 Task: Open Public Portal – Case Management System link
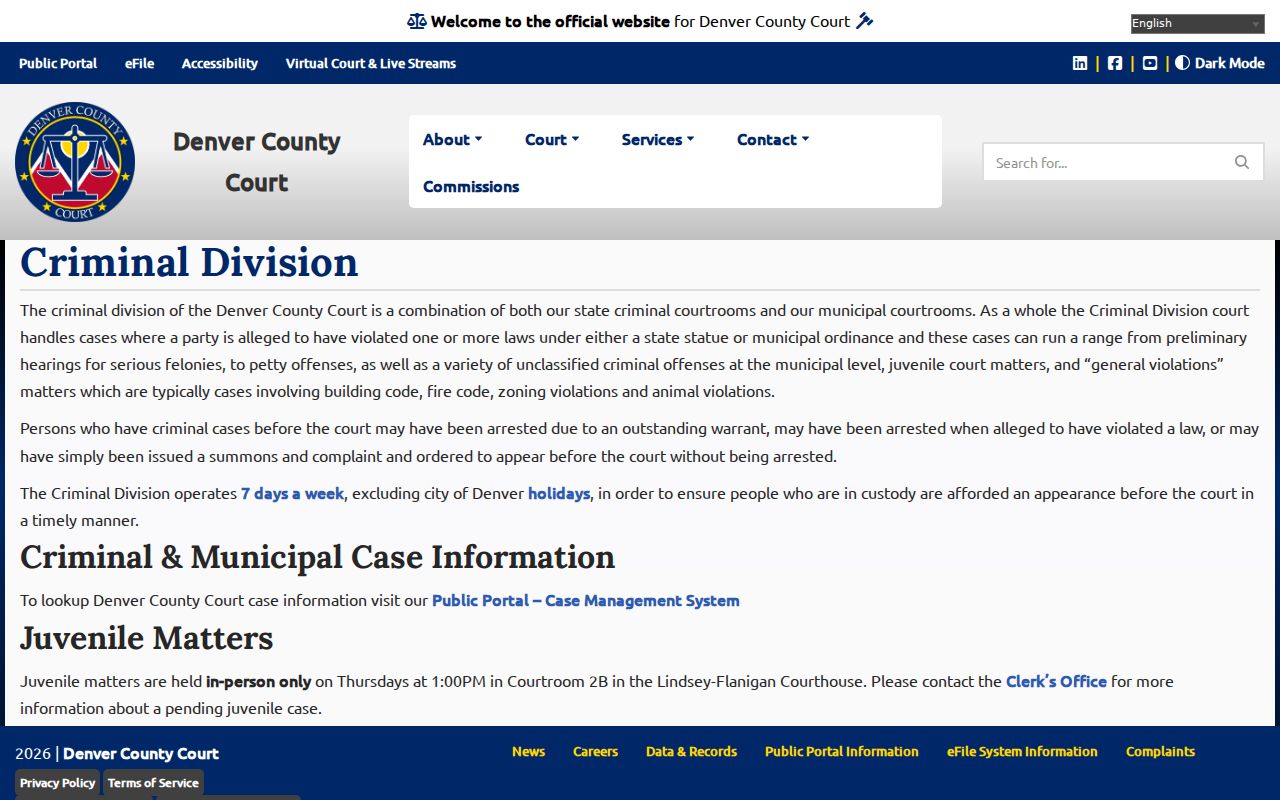click(586, 601)
